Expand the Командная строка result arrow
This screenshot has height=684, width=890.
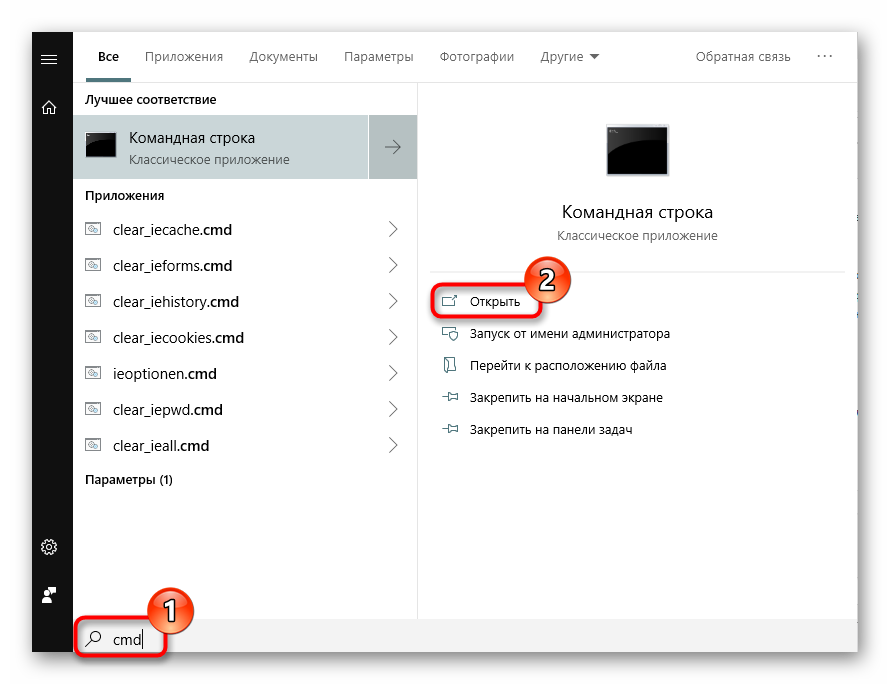[392, 146]
